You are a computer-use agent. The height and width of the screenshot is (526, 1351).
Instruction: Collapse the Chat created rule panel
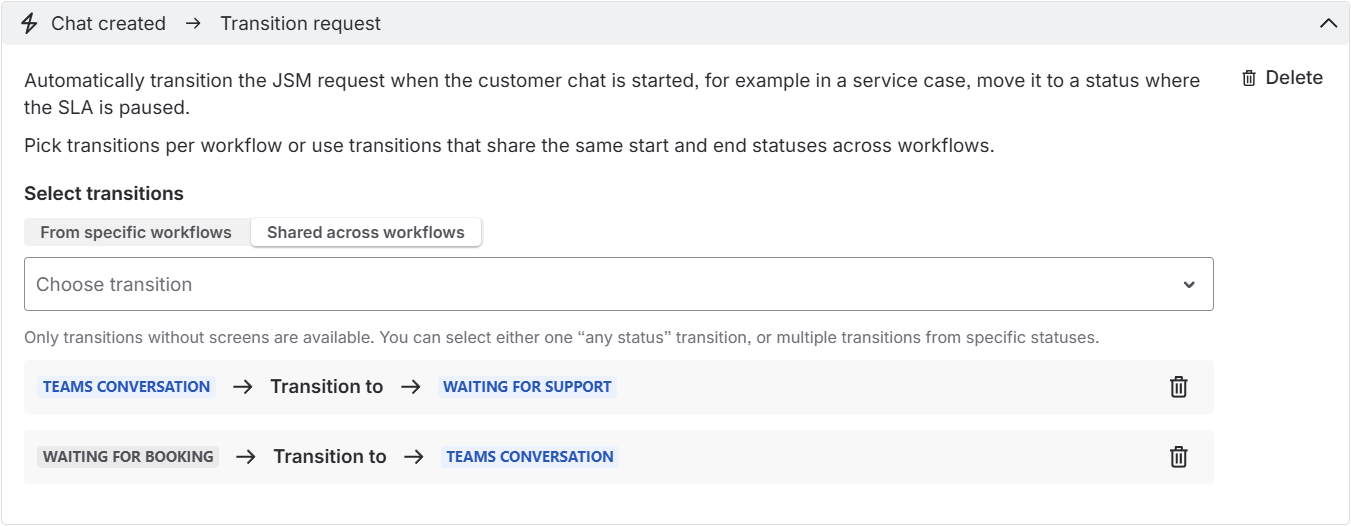tap(1328, 23)
